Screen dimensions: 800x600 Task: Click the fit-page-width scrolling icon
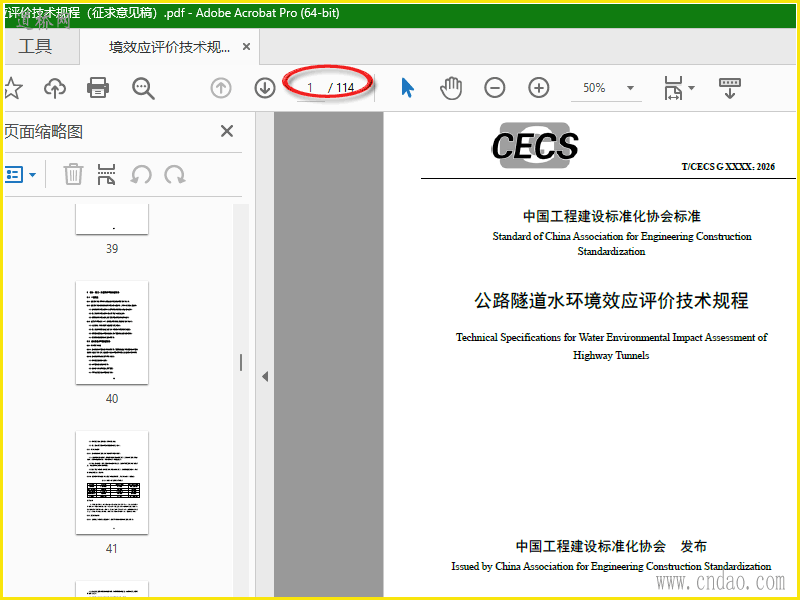(x=673, y=88)
